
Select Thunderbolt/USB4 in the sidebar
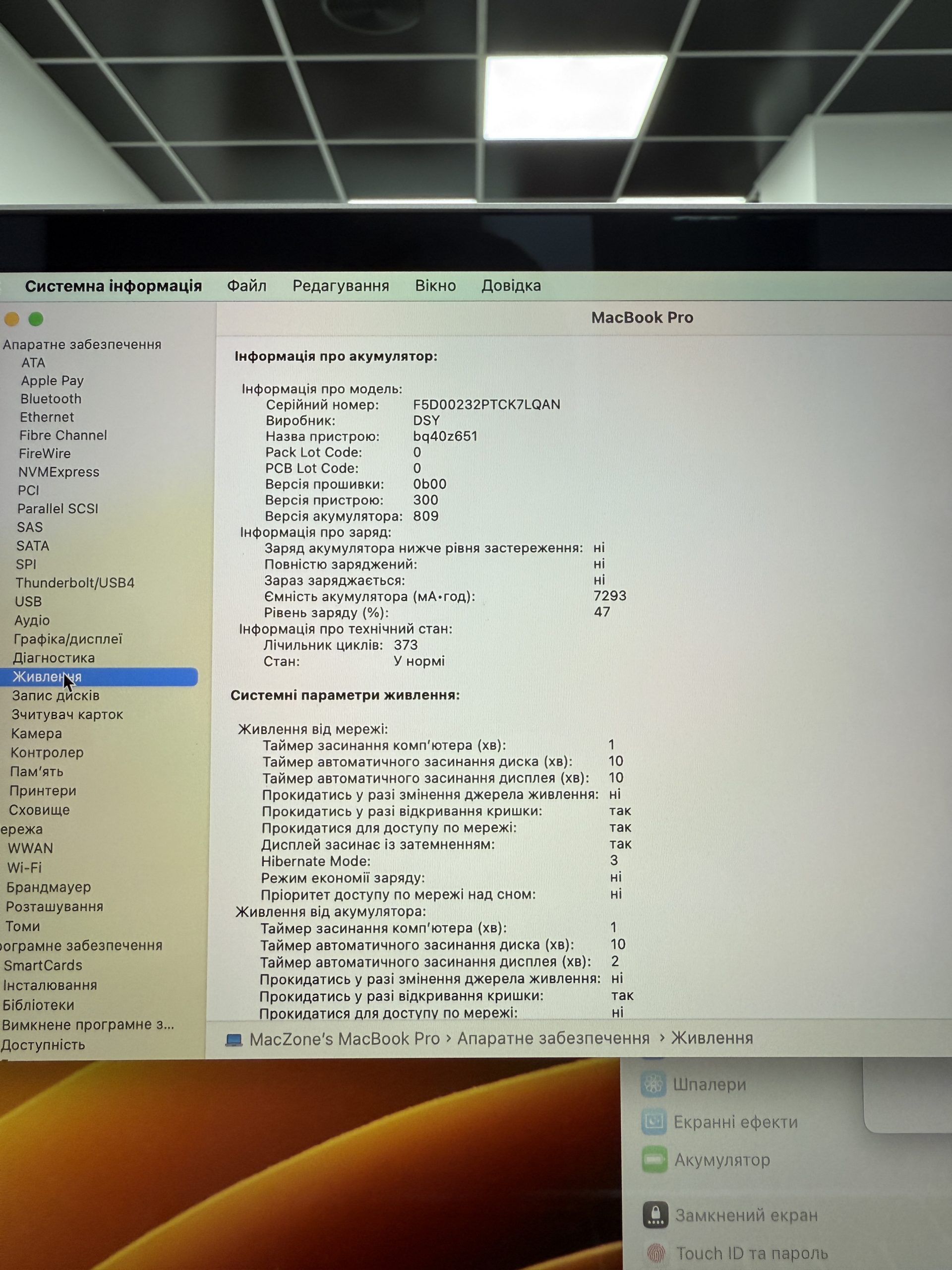(74, 583)
